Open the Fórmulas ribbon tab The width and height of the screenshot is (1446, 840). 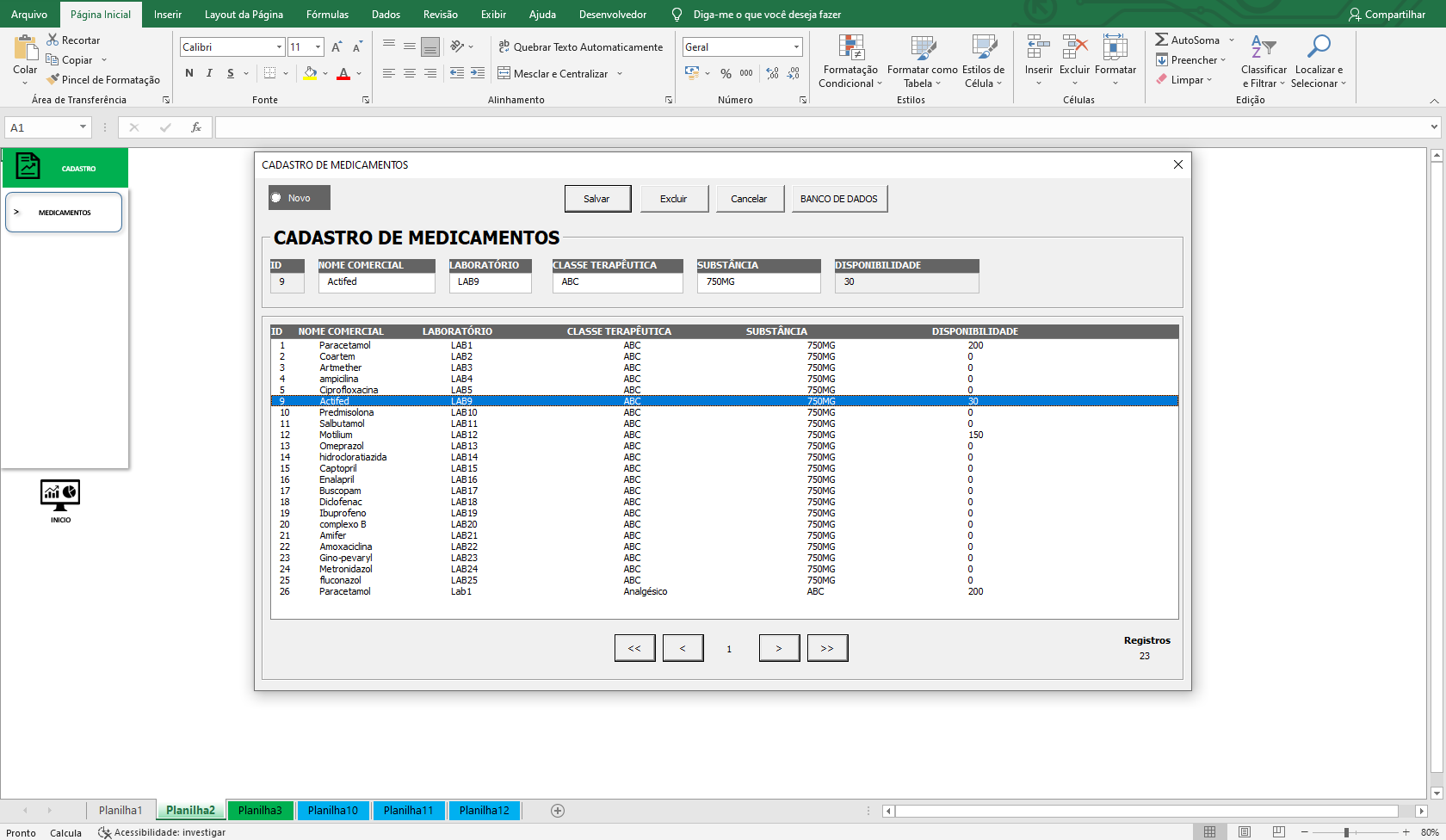(327, 15)
